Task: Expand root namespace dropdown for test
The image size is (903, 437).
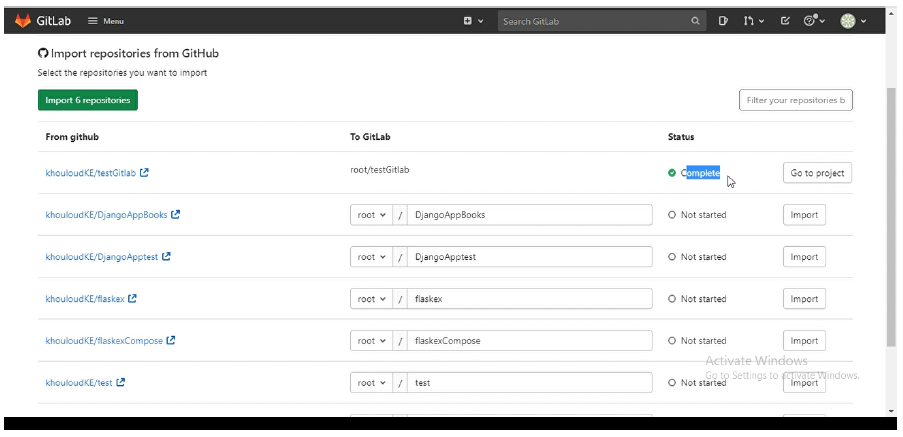Action: point(371,383)
